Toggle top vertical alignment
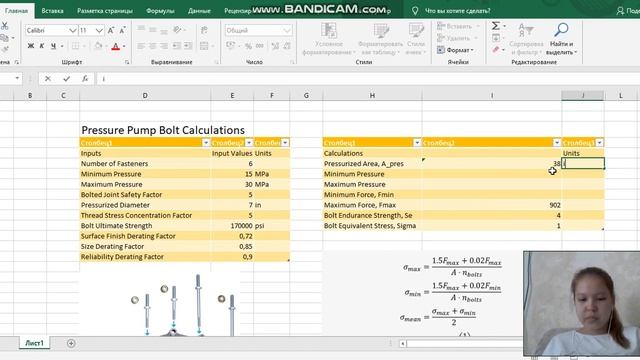The image size is (640, 360). (141, 29)
